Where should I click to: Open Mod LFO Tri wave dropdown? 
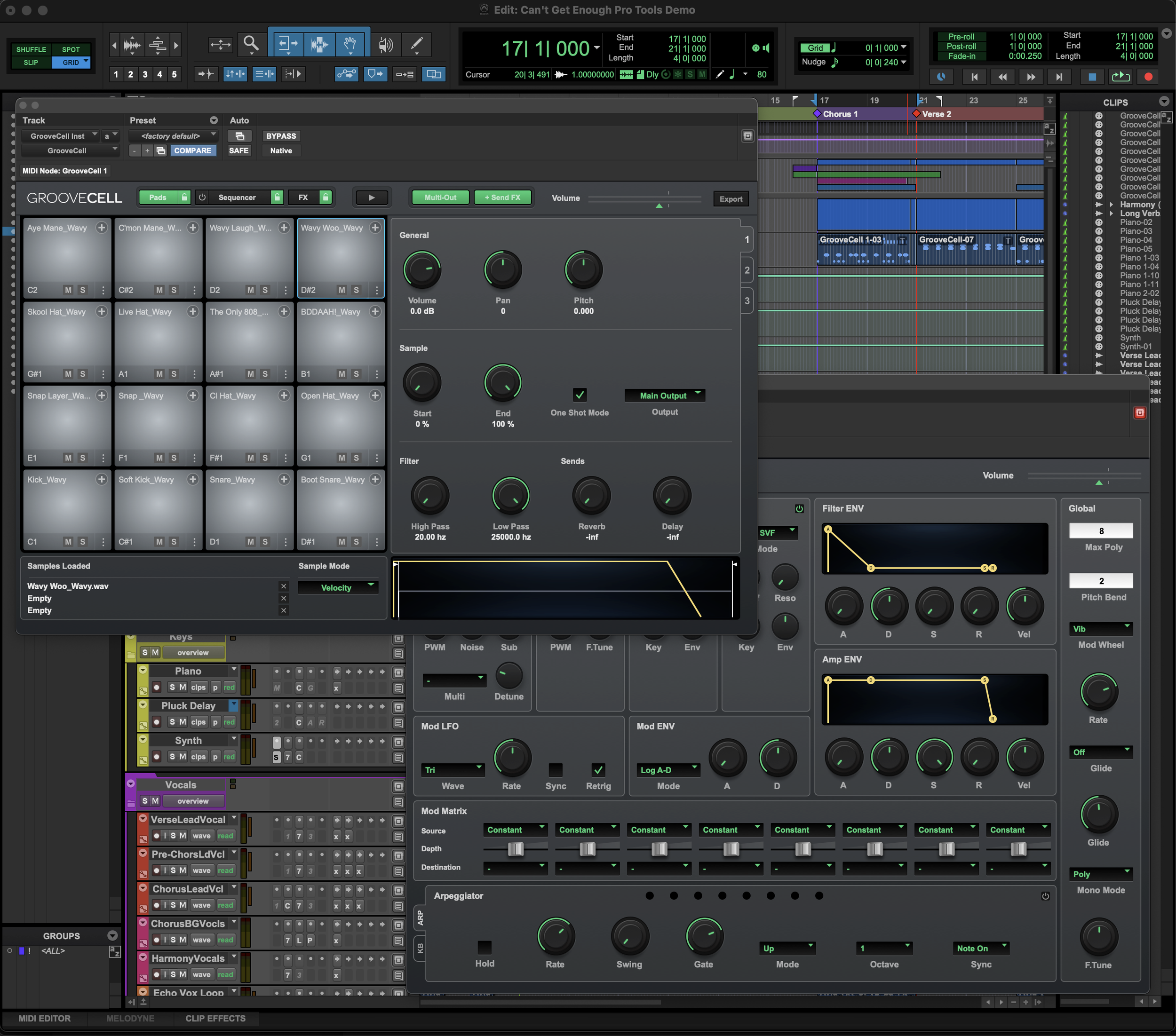(x=453, y=770)
